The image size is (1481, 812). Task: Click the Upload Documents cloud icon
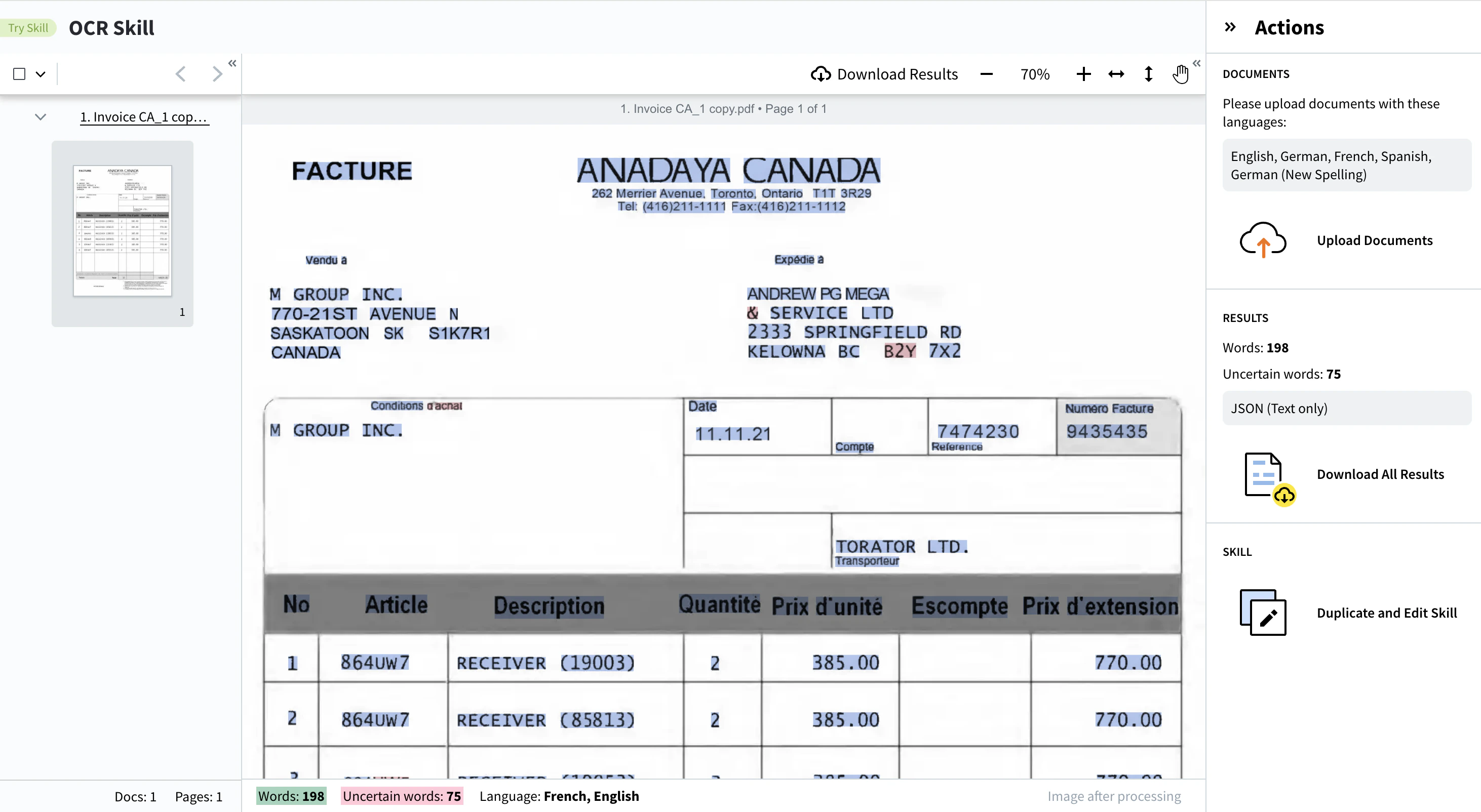[x=1263, y=240]
